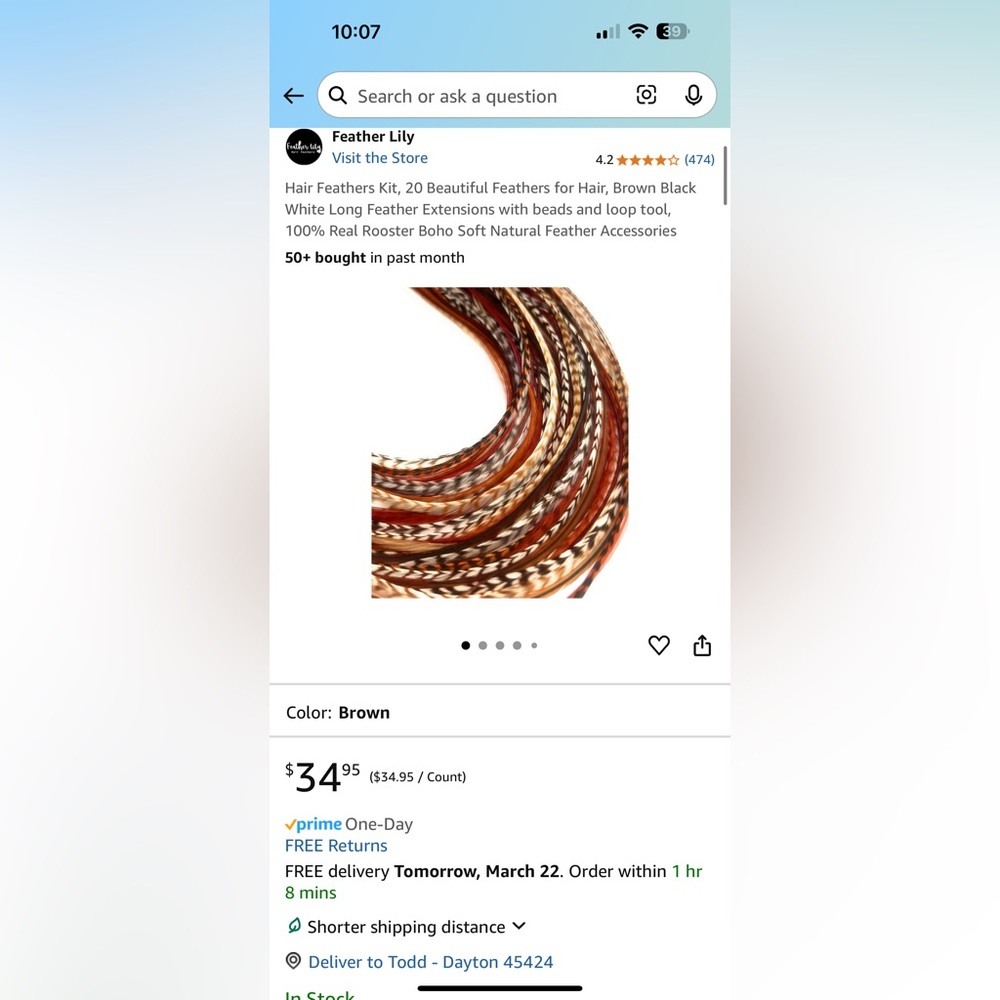Tap the green leaf shipping icon
The width and height of the screenshot is (1000, 1000).
(x=294, y=925)
